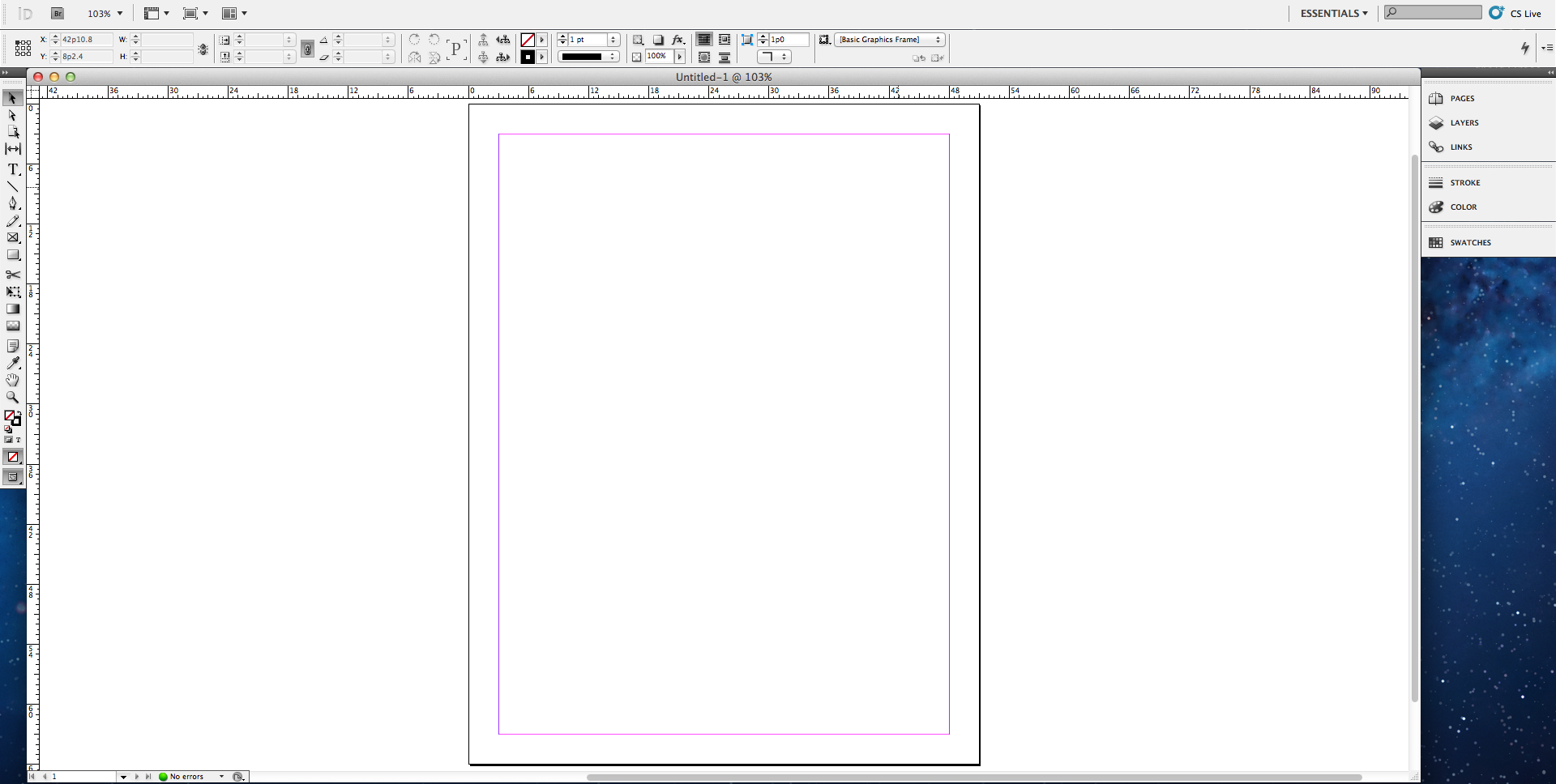Choose the Zoom tool in toolbox

coord(13,397)
